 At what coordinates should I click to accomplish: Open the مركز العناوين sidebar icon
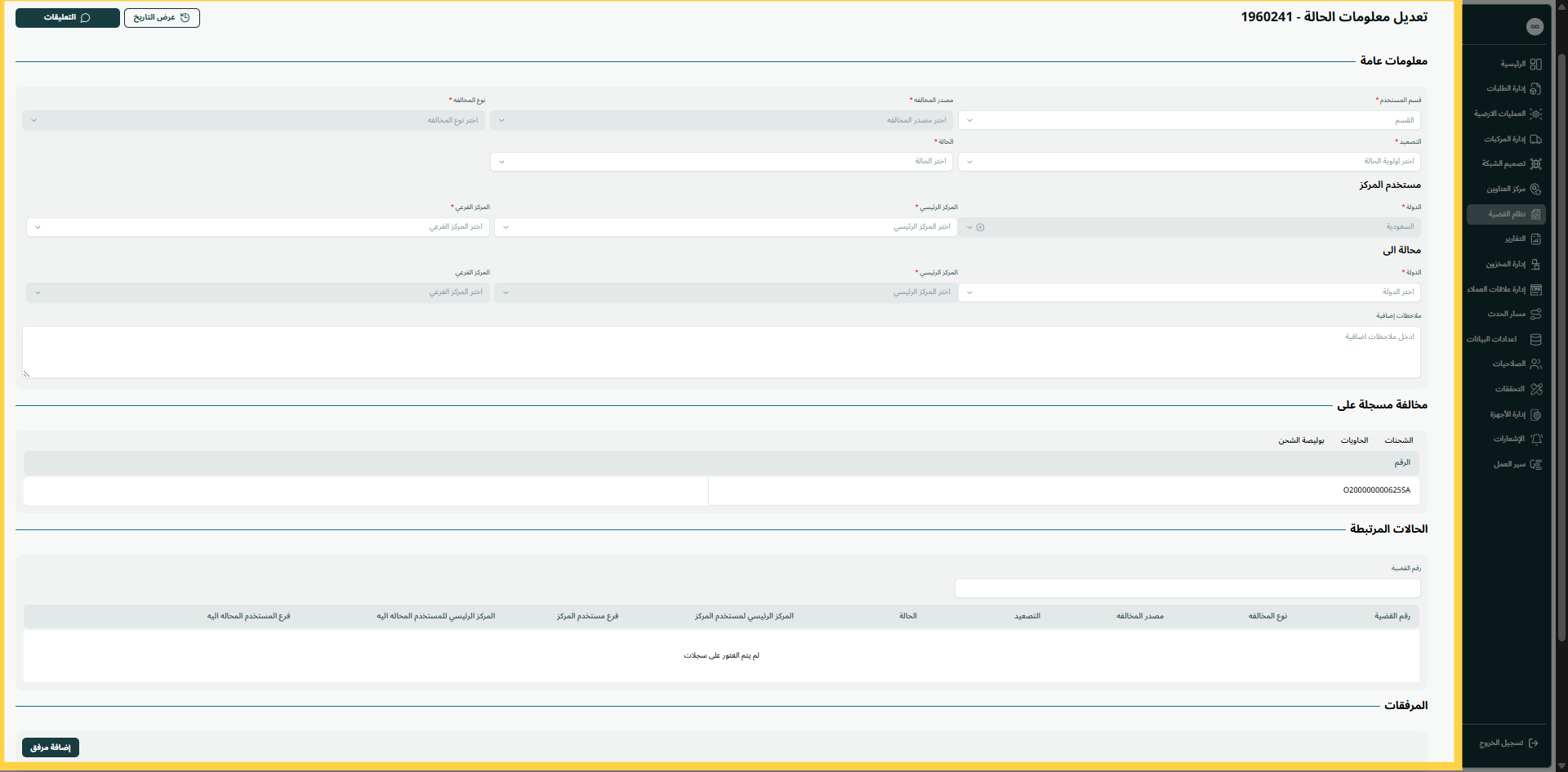[1535, 189]
